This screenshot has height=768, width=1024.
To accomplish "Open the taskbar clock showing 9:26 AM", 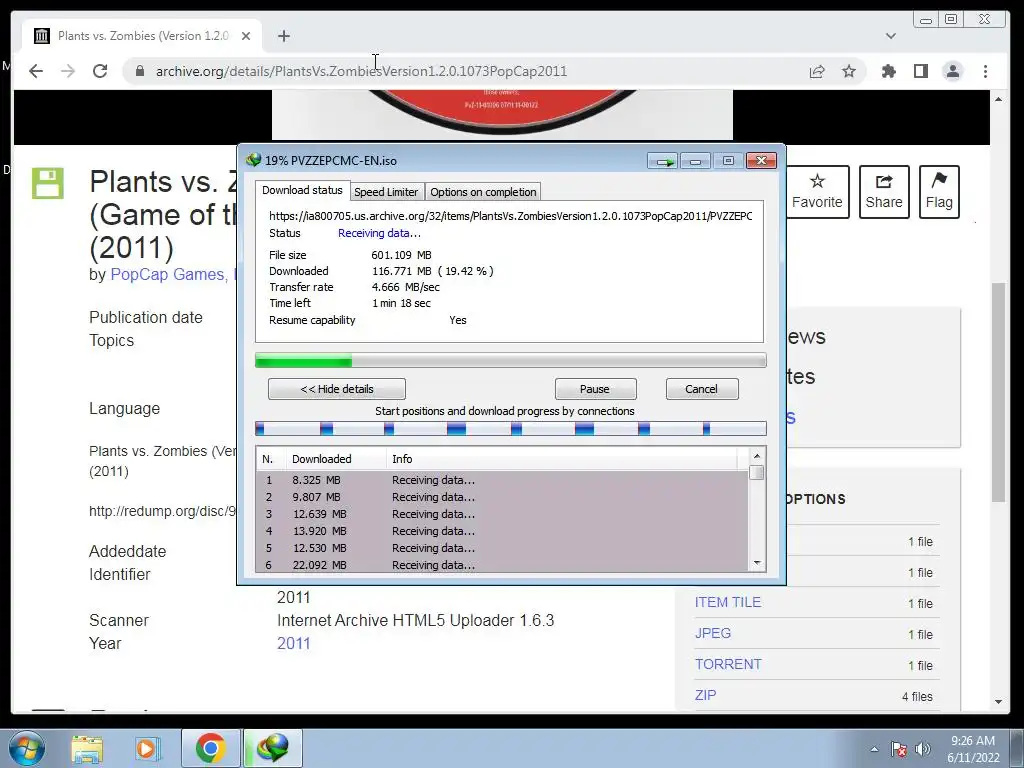I will pyautogui.click(x=973, y=749).
